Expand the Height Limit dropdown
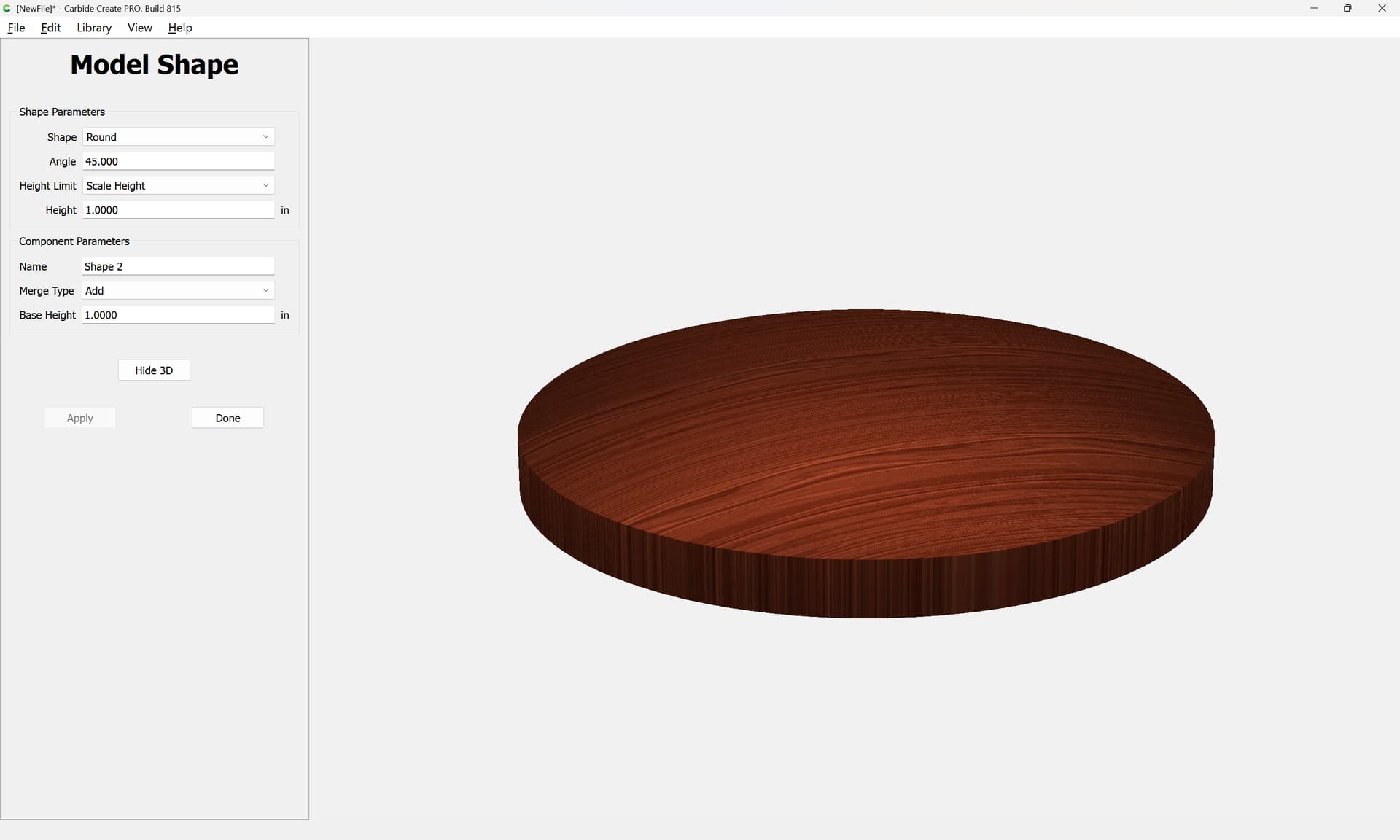 [x=178, y=186]
